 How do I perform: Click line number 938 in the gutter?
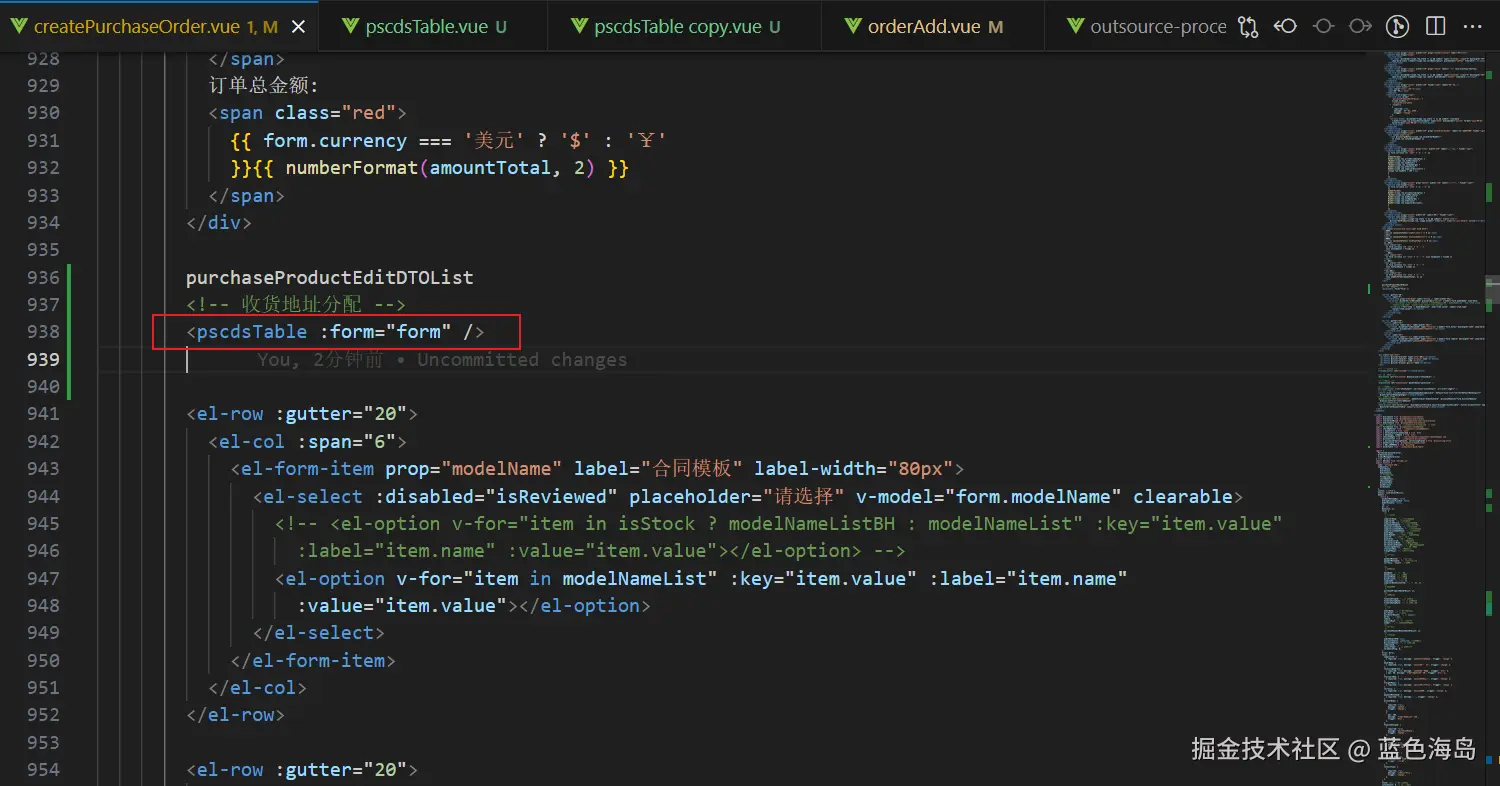43,332
